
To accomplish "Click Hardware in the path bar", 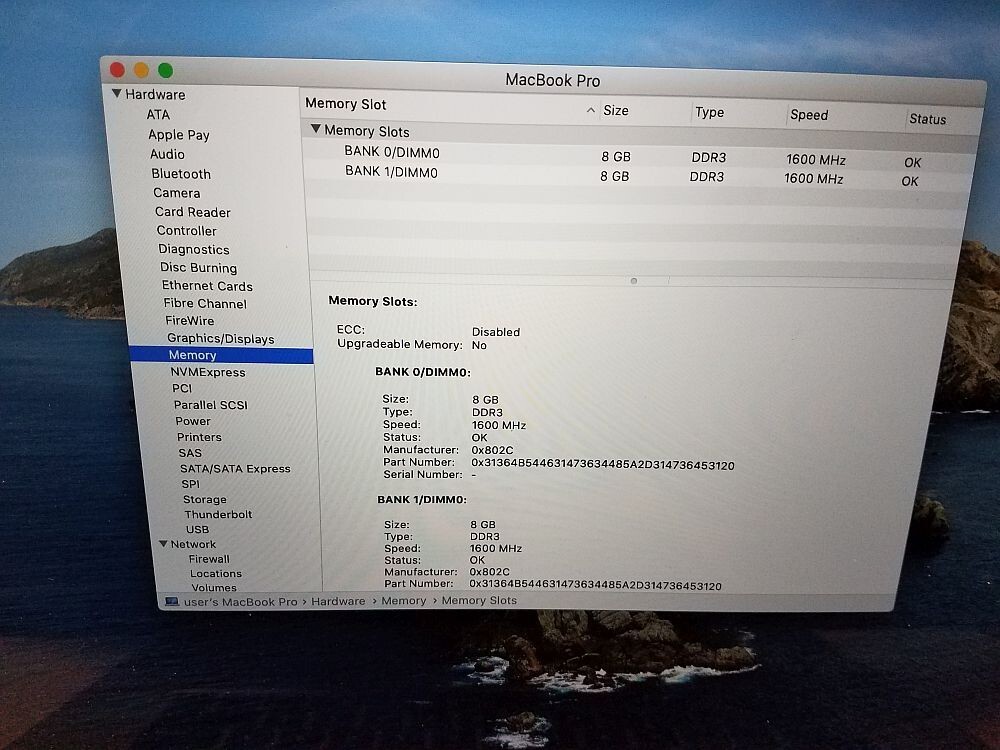I will [338, 601].
